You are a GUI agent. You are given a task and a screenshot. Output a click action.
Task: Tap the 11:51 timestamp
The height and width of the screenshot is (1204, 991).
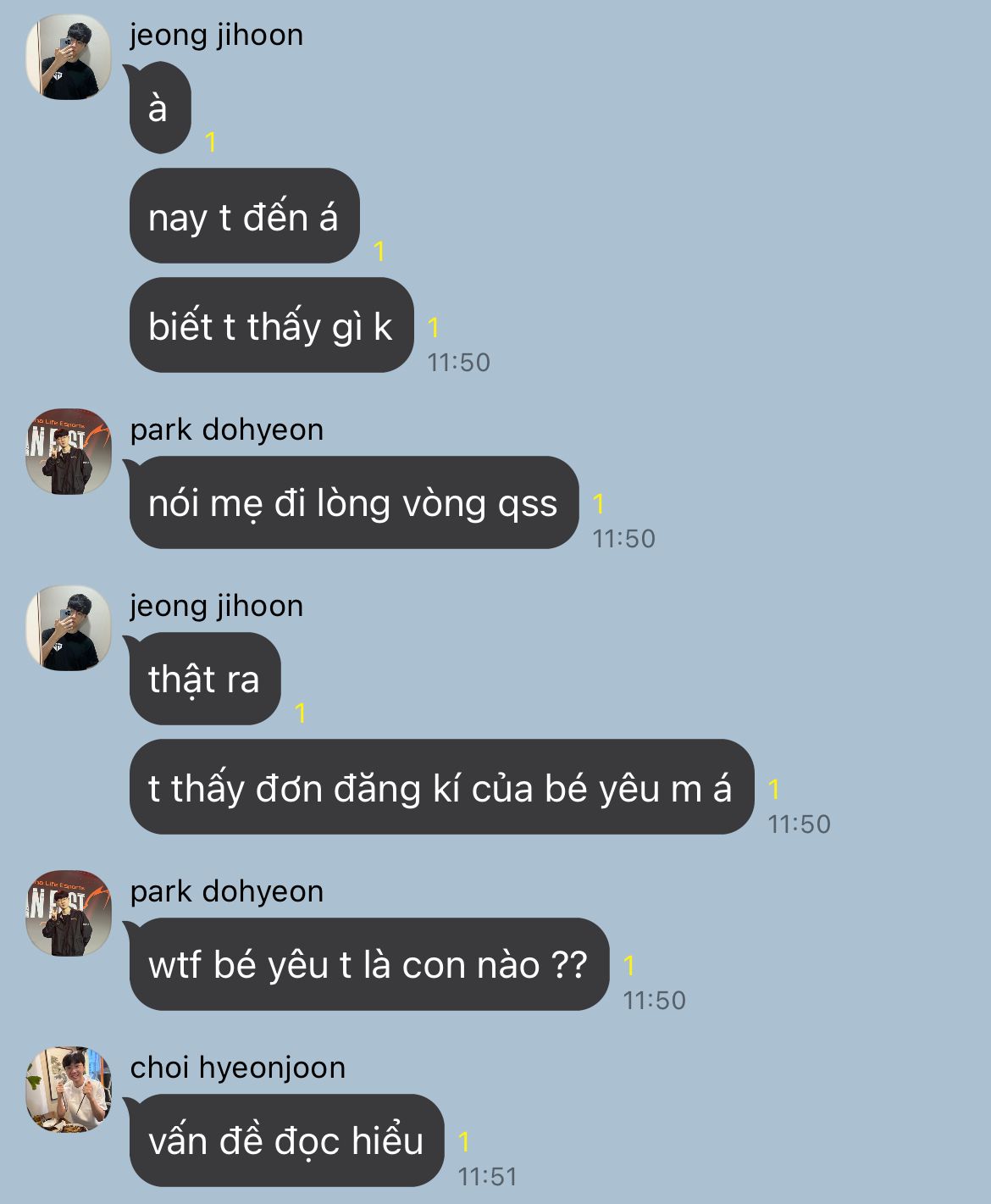(x=487, y=1176)
